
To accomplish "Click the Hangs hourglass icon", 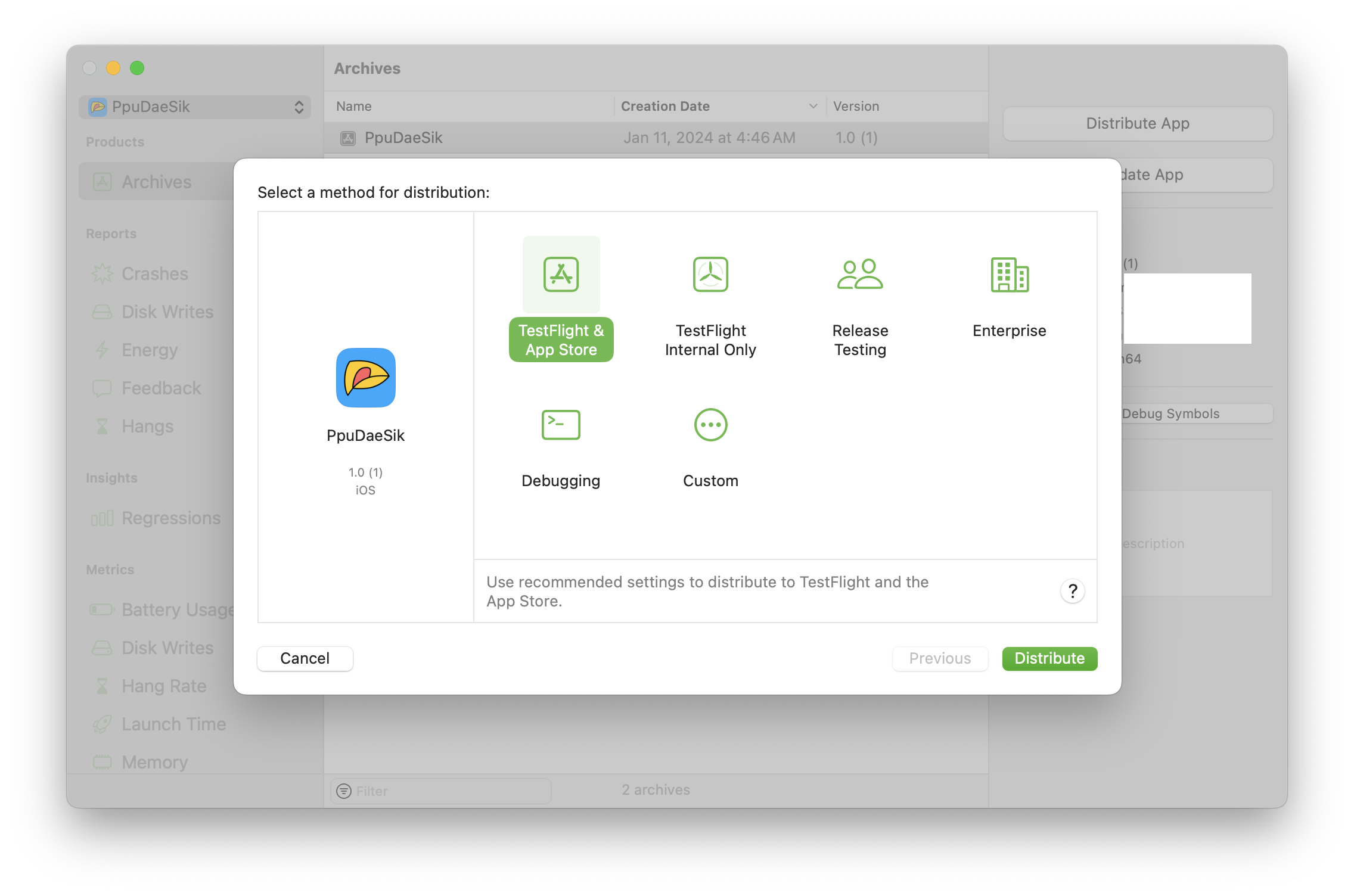I will point(102,427).
